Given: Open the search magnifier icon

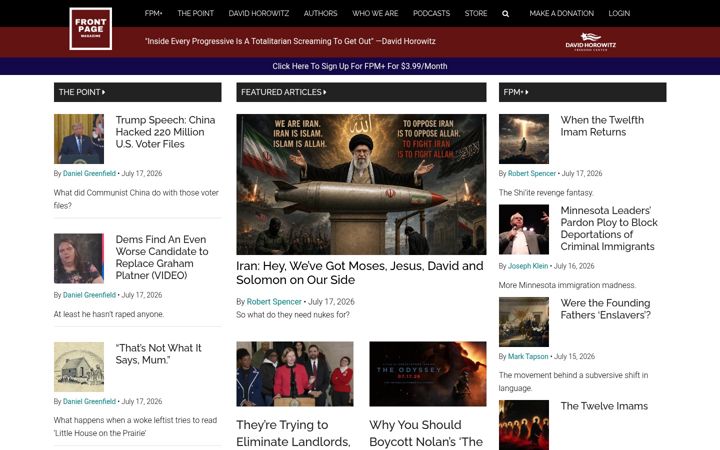Looking at the screenshot, I should [x=506, y=14].
